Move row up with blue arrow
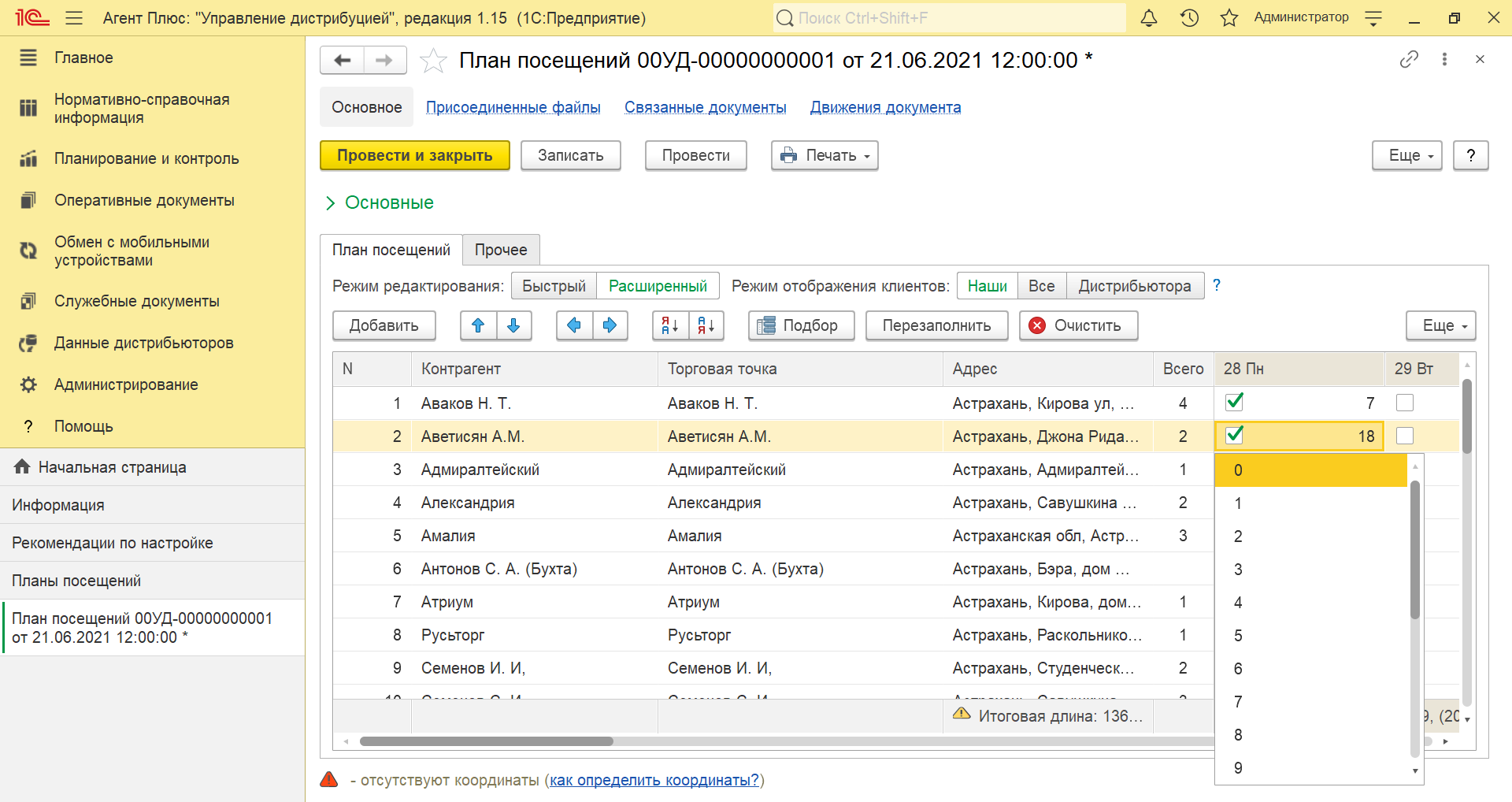 tap(478, 325)
